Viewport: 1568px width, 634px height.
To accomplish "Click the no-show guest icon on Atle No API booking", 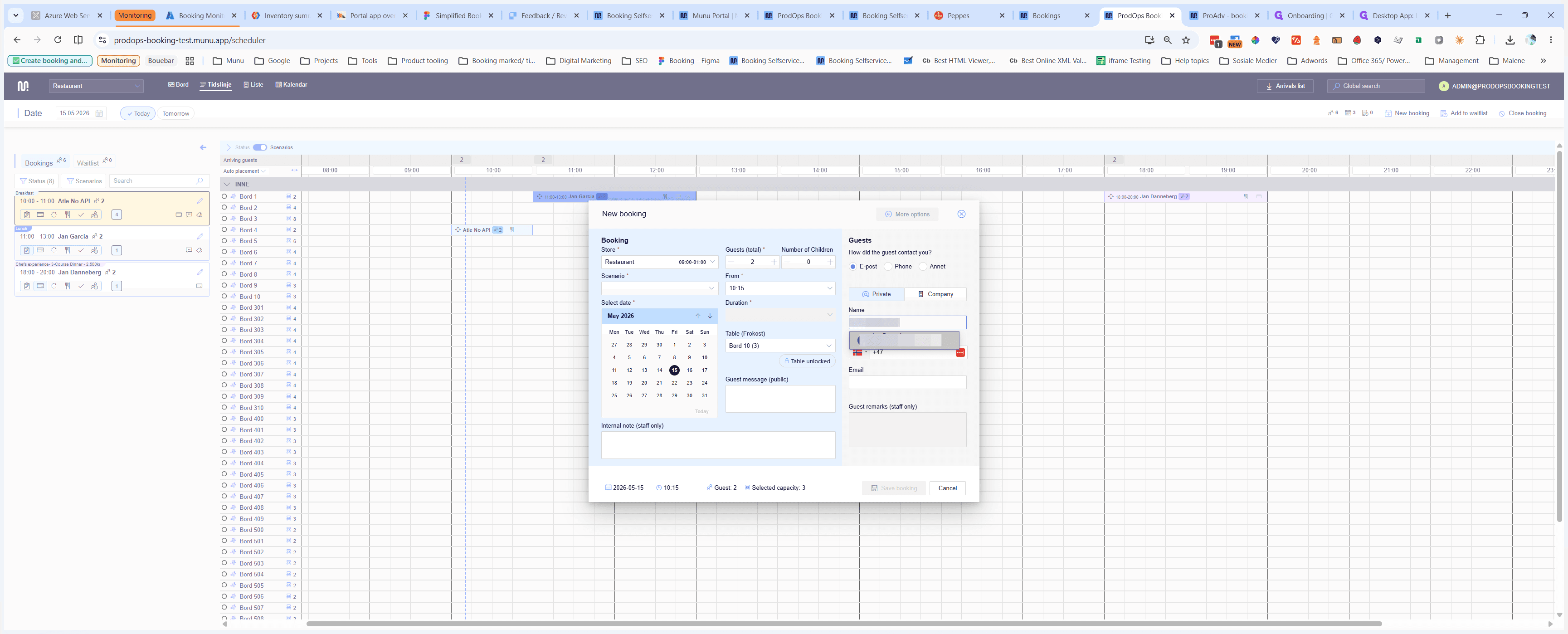I will [x=94, y=215].
